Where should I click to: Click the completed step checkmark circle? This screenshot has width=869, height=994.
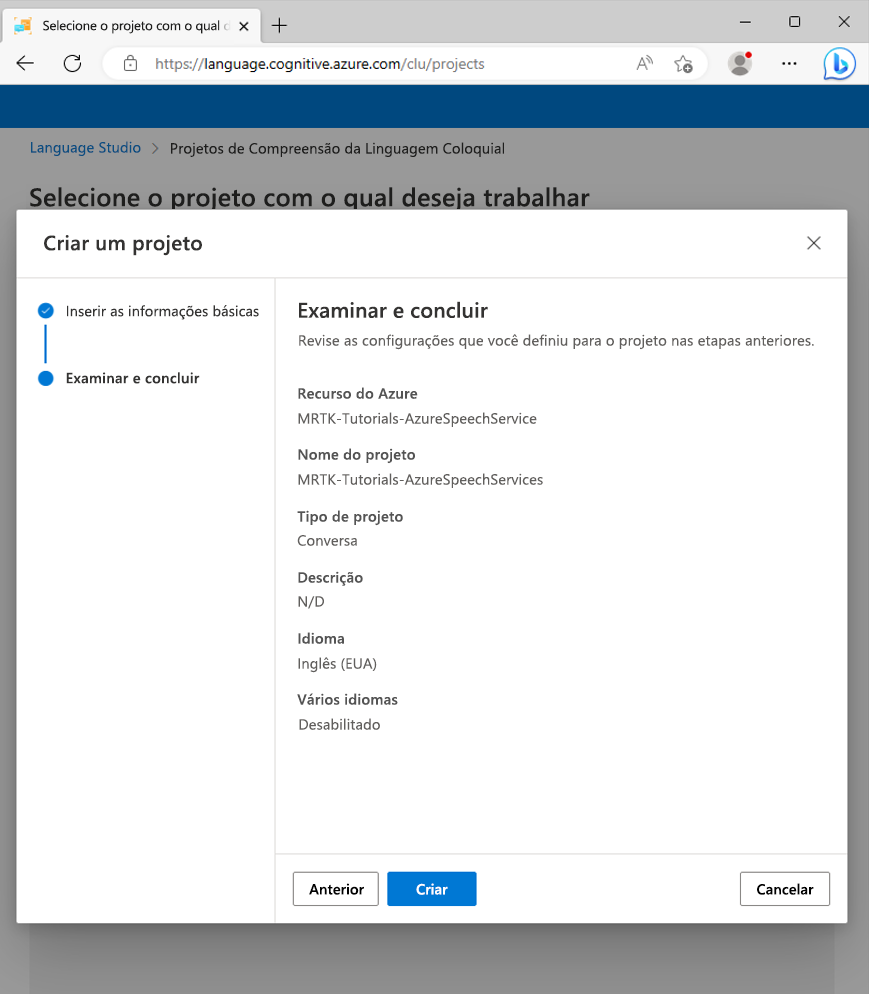click(x=46, y=311)
